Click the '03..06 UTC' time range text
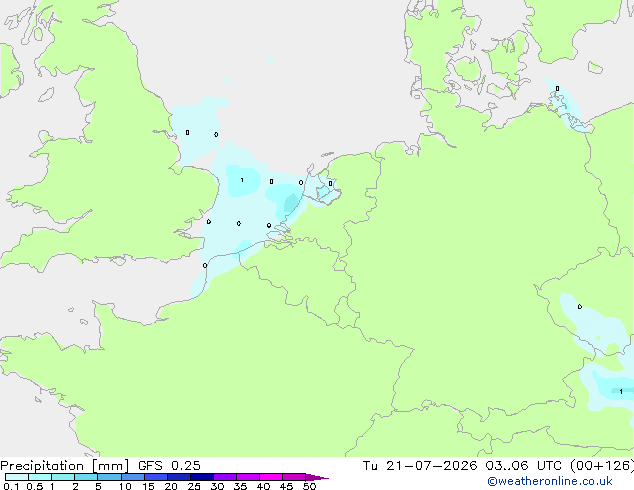Screen dimensions: 634x490 523,466
